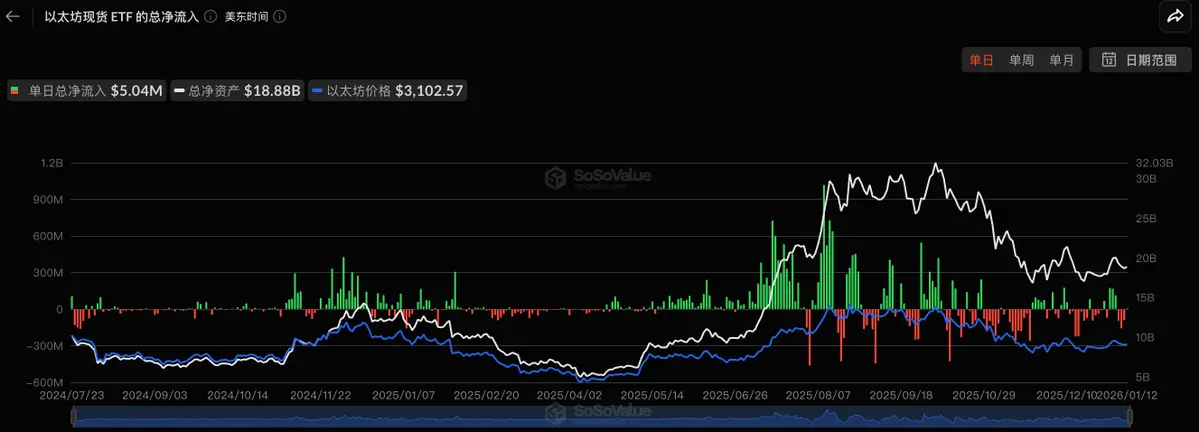This screenshot has width=1199, height=432.
Task: Click the 5B right axis label
Action: tap(1143, 377)
